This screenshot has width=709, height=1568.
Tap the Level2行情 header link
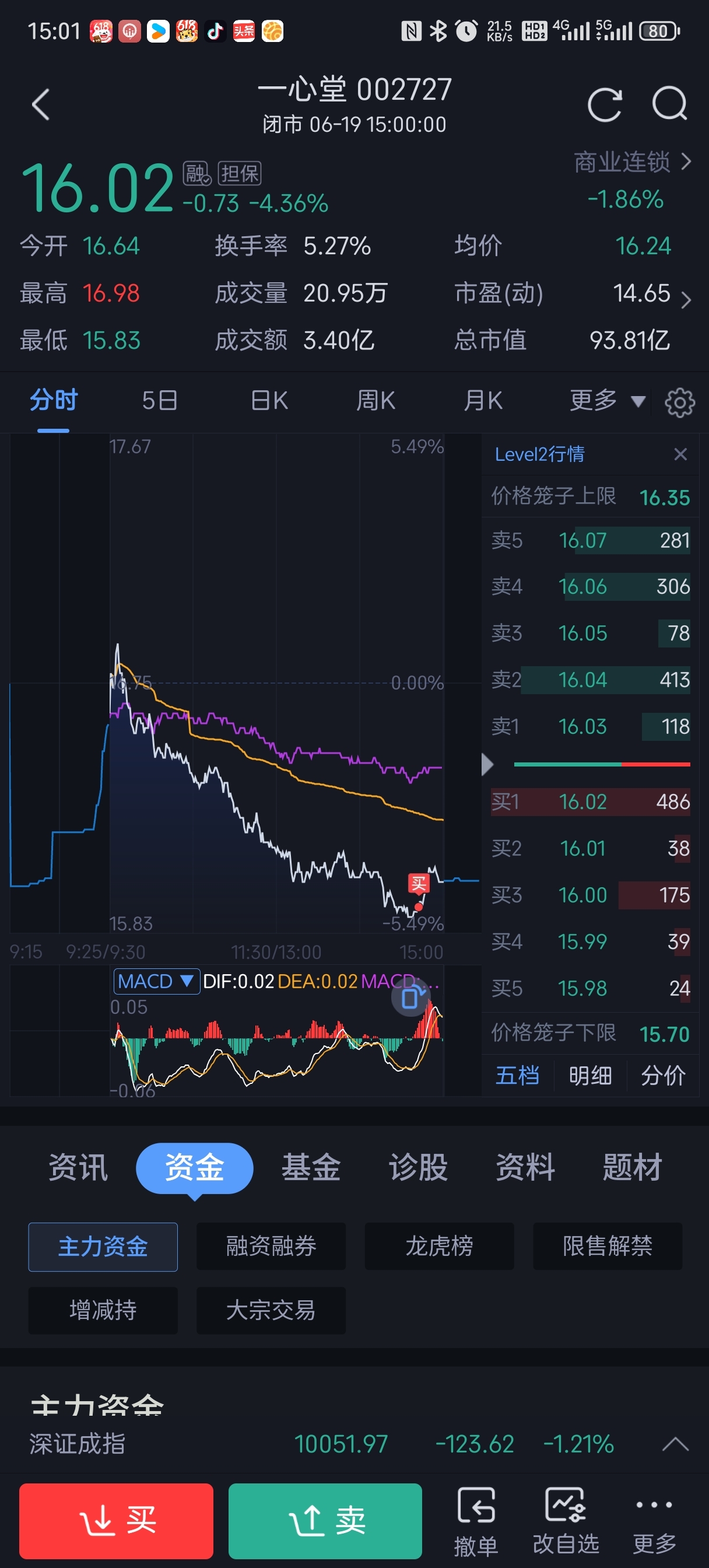(539, 454)
